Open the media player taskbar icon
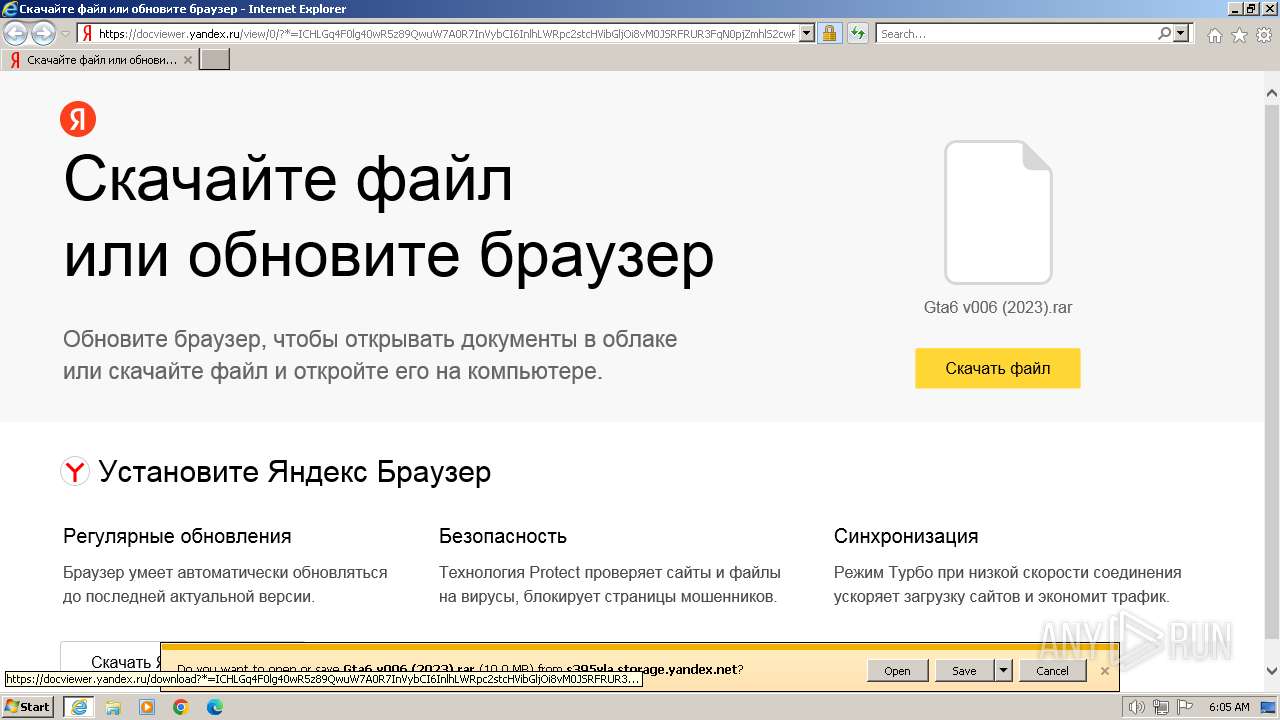Viewport: 1280px width, 720px height. click(147, 707)
